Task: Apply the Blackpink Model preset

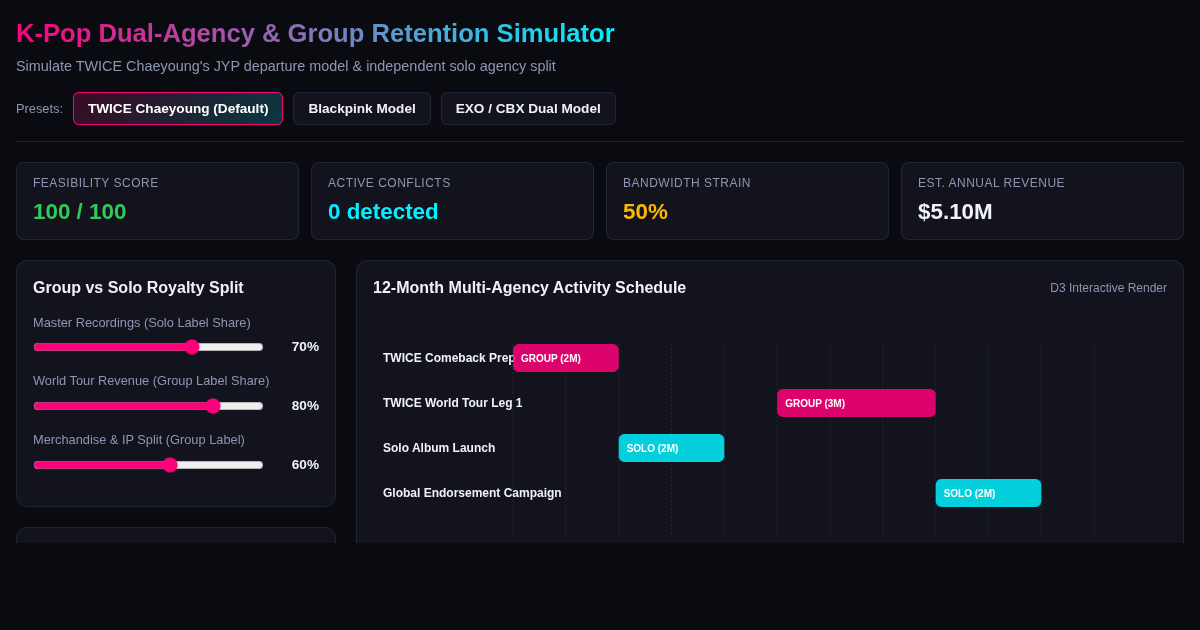Action: (x=362, y=108)
